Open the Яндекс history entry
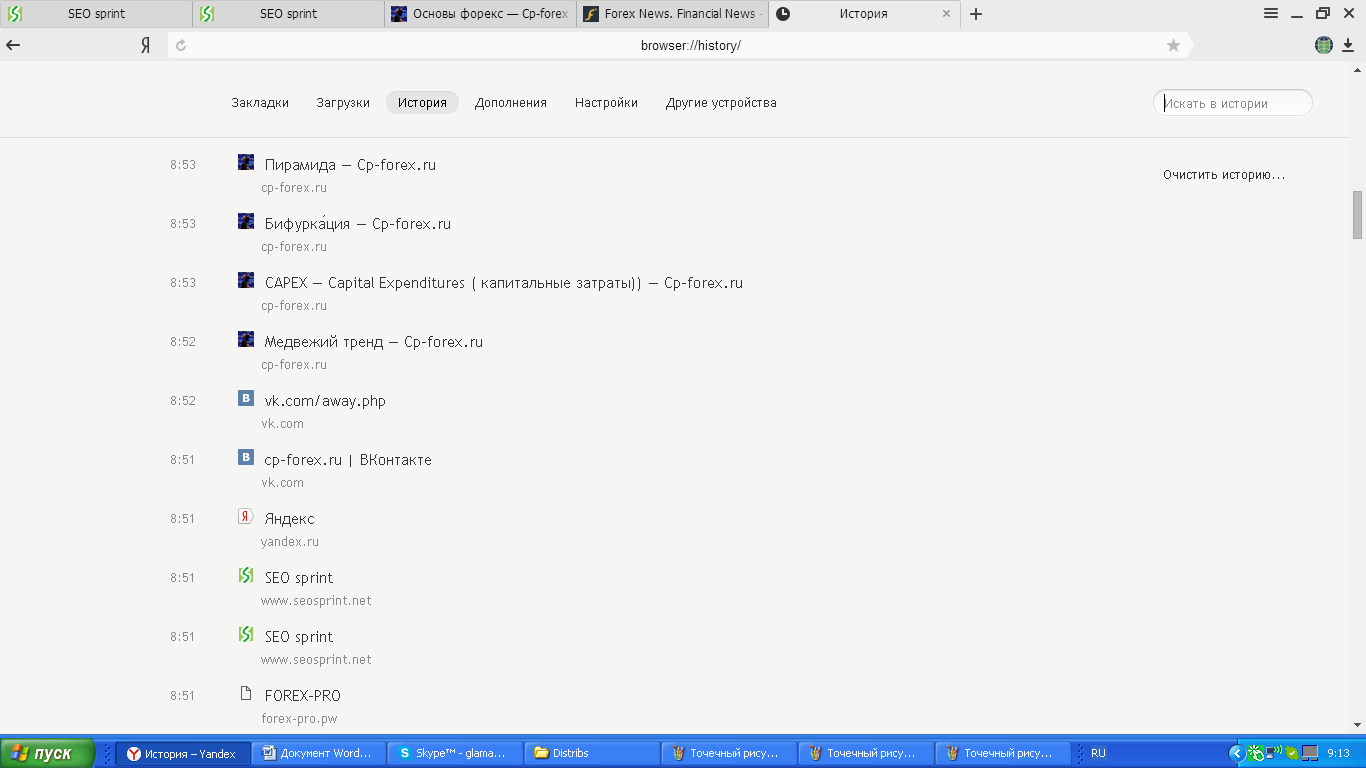This screenshot has width=1366, height=768. (290, 519)
